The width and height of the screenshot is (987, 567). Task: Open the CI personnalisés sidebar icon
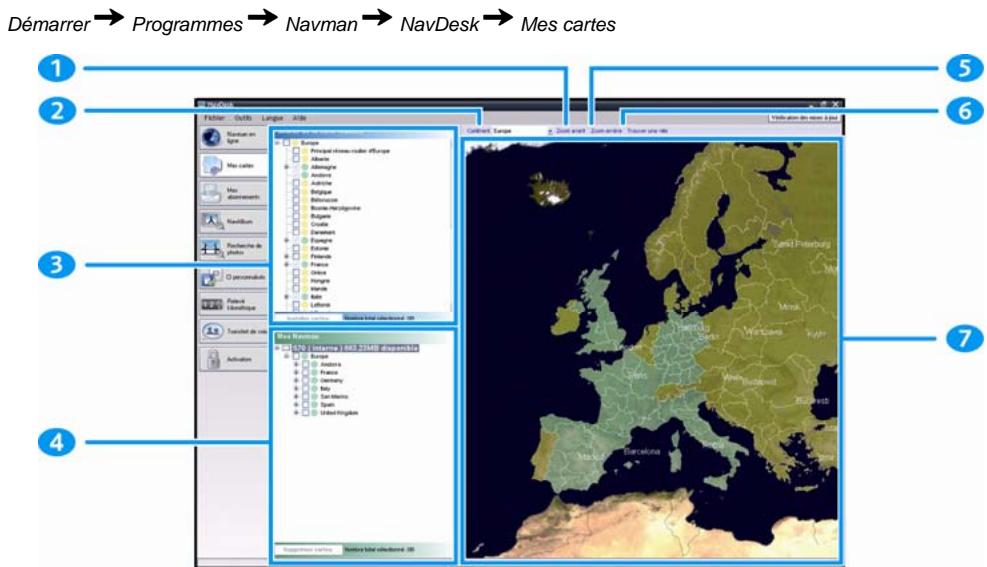tap(212, 277)
